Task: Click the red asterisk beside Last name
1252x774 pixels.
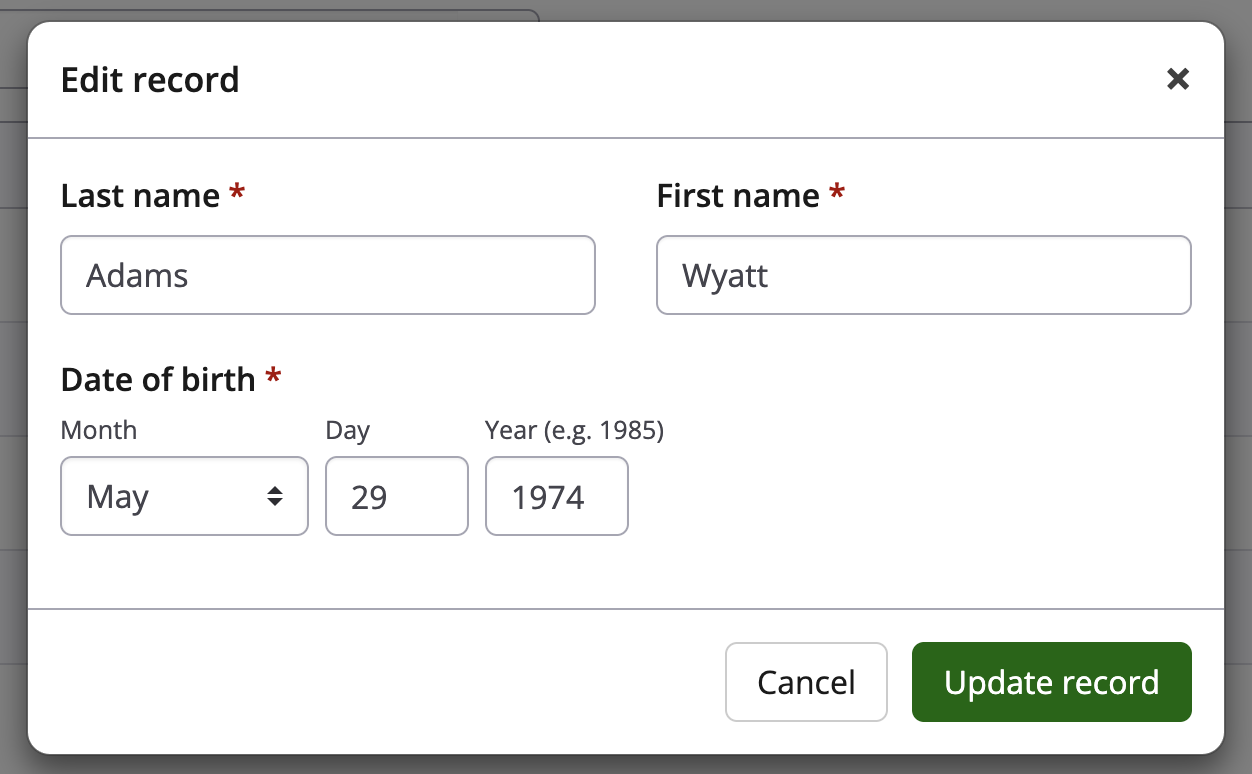Action: tap(237, 192)
